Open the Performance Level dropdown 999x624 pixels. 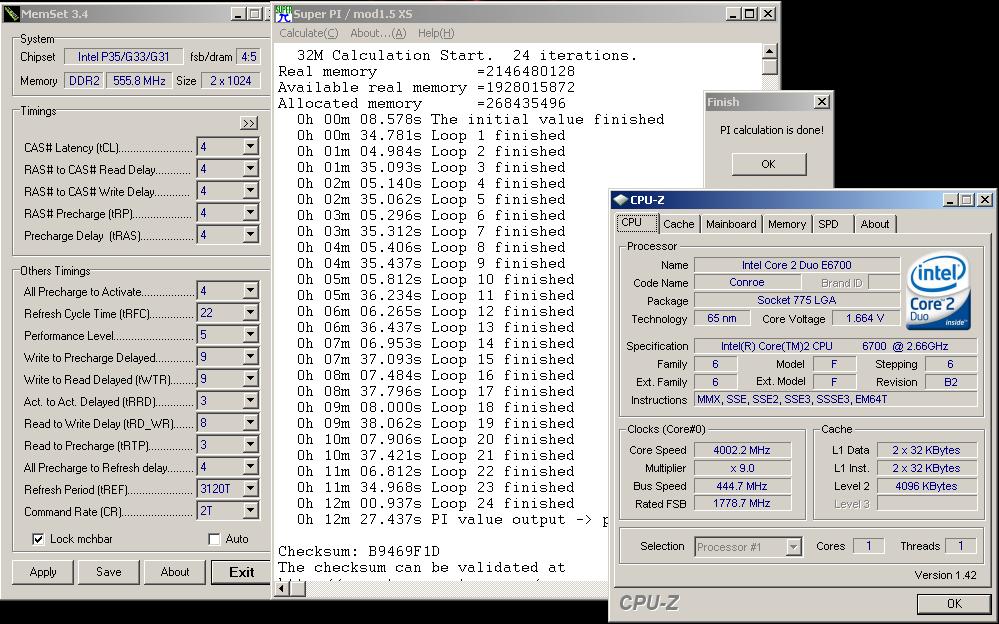point(250,335)
